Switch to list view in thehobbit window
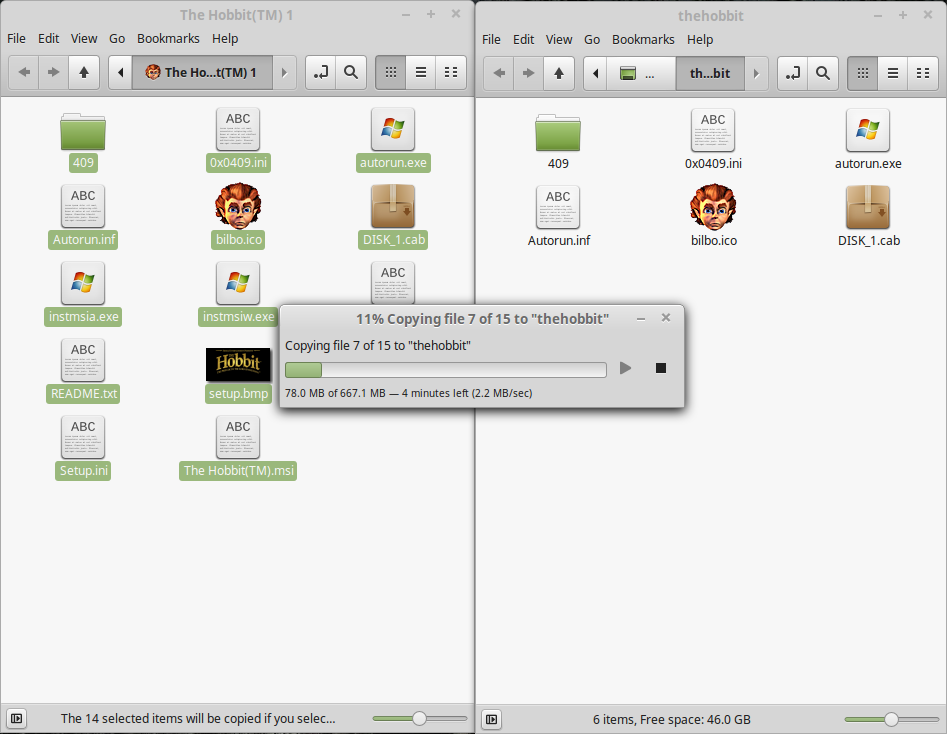 [x=893, y=73]
